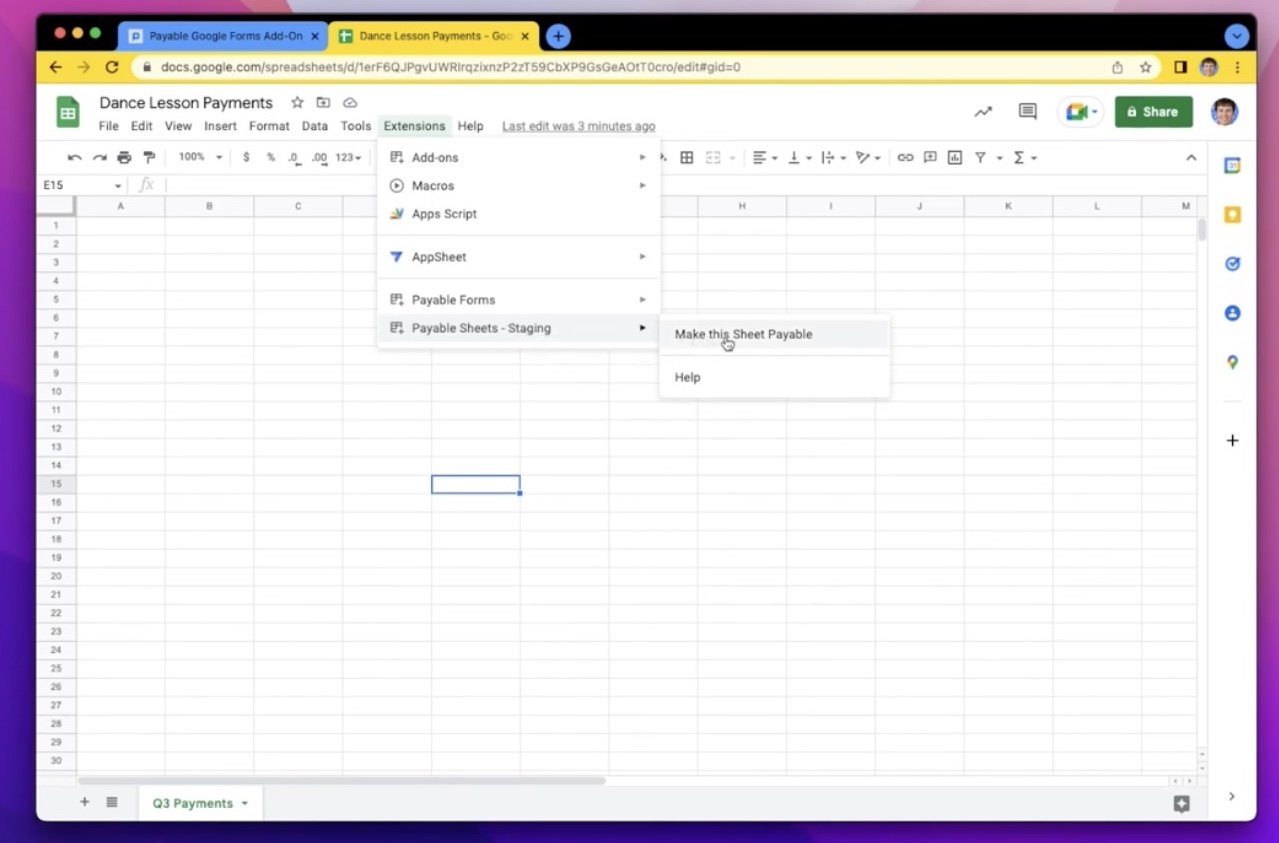Expand the Add-ons submenu
Screen dimensions: 1279x843
pyautogui.click(x=518, y=157)
